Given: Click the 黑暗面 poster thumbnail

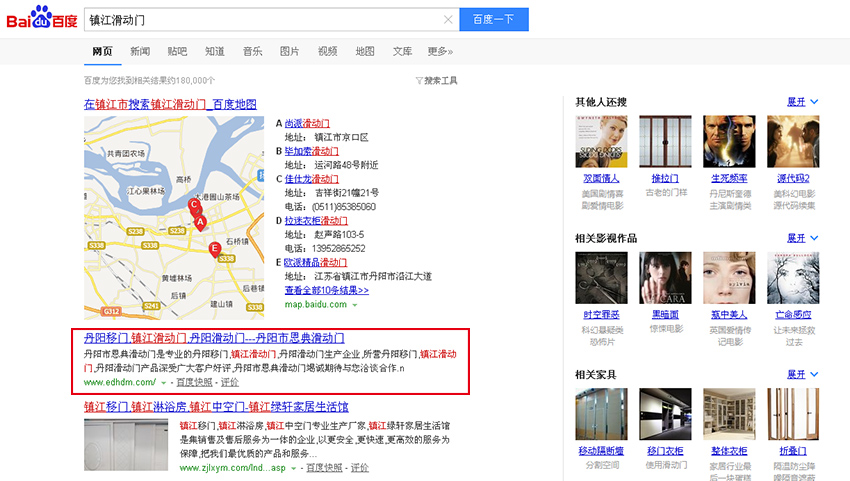Looking at the screenshot, I should [x=665, y=278].
